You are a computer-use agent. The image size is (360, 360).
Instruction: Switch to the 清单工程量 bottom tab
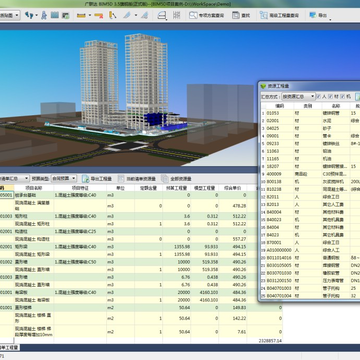pyautogui.click(x=9, y=347)
